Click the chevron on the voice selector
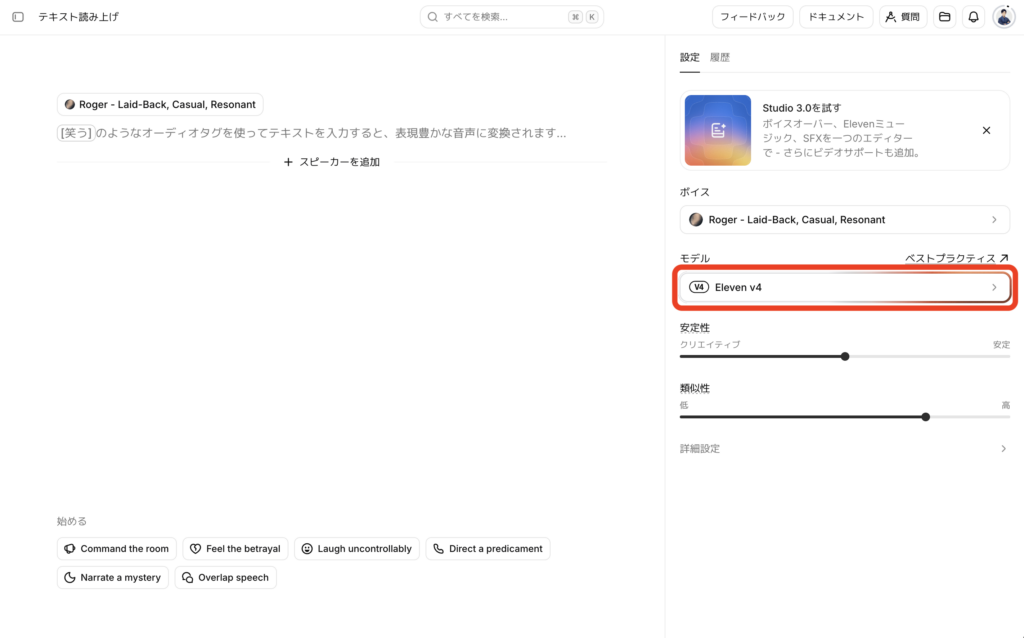The width and height of the screenshot is (1024, 638). [995, 220]
